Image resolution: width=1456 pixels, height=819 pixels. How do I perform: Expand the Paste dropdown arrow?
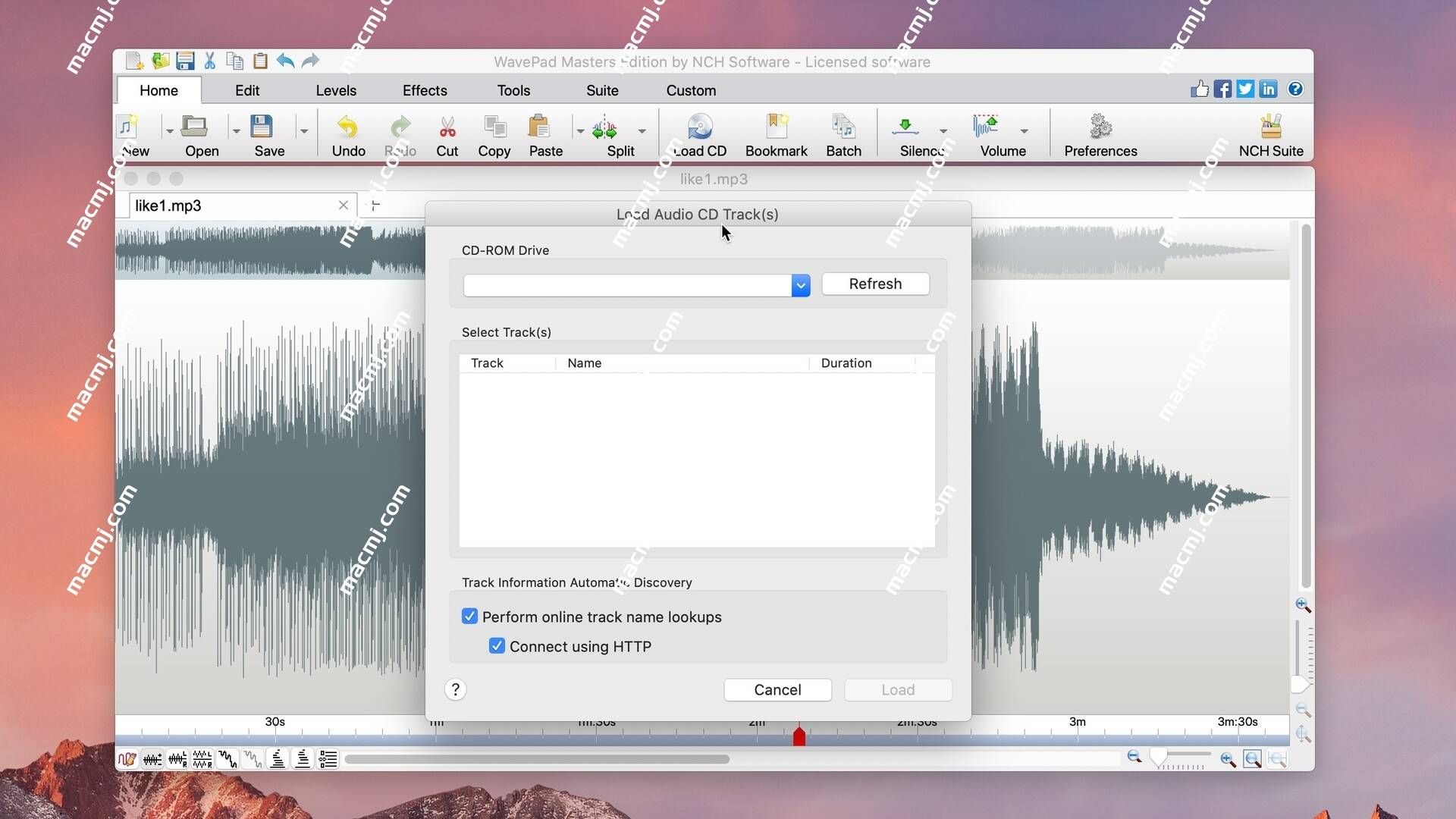(580, 131)
